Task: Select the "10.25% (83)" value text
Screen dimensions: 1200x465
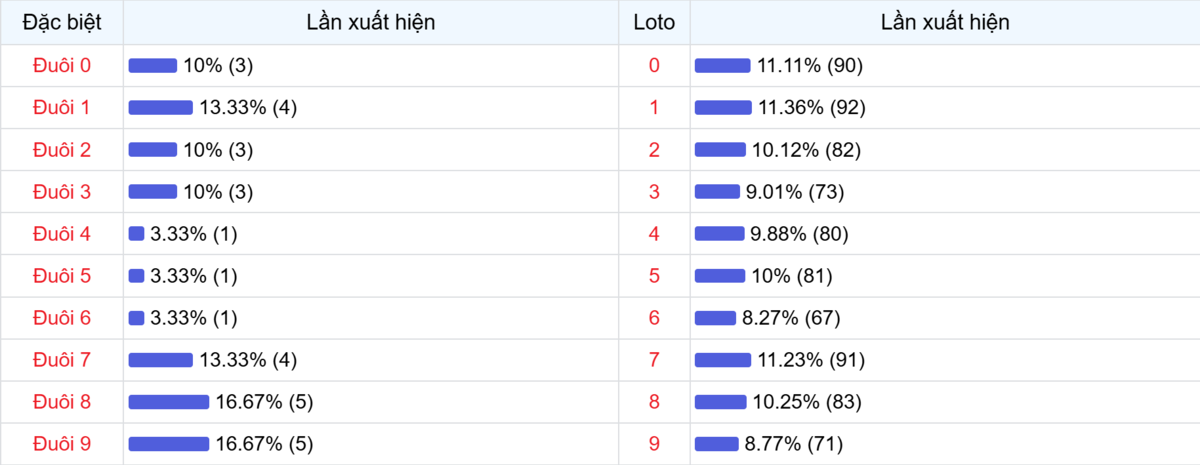Action: 806,402
